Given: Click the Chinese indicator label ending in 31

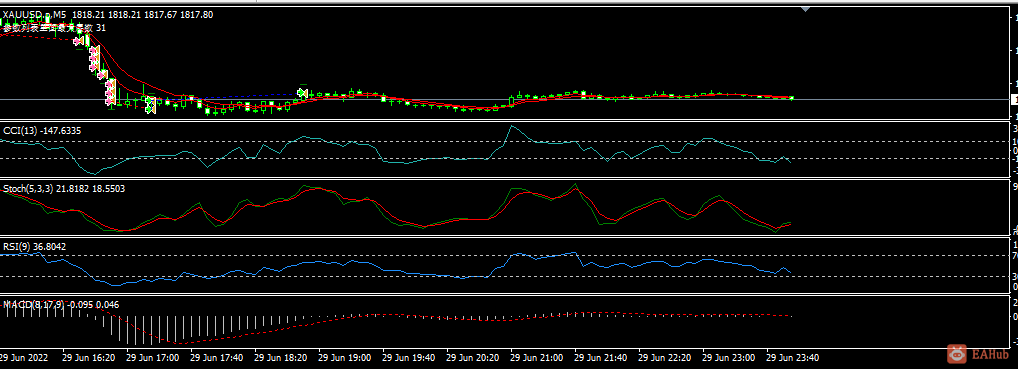Looking at the screenshot, I should (55, 28).
